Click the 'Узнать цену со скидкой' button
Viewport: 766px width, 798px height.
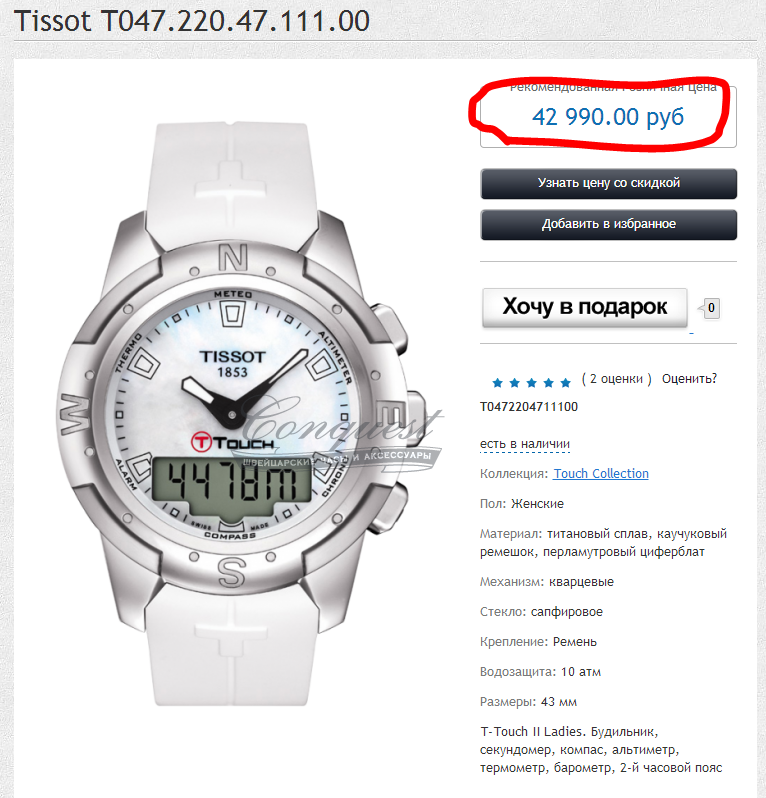608,183
